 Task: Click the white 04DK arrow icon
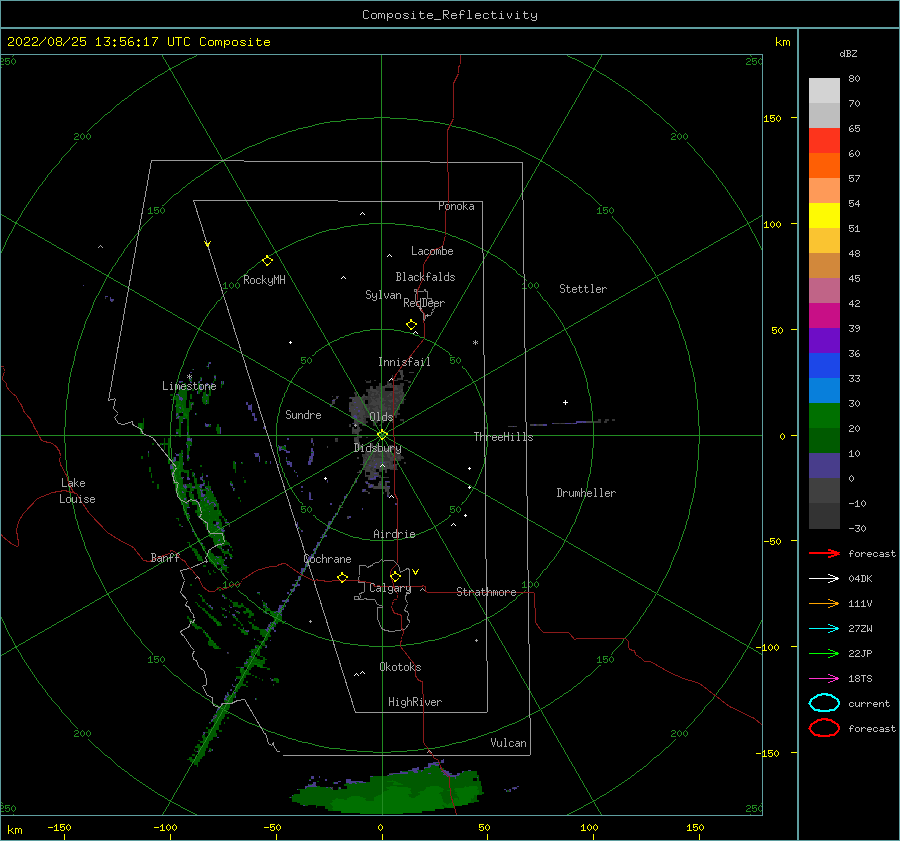coord(824,578)
